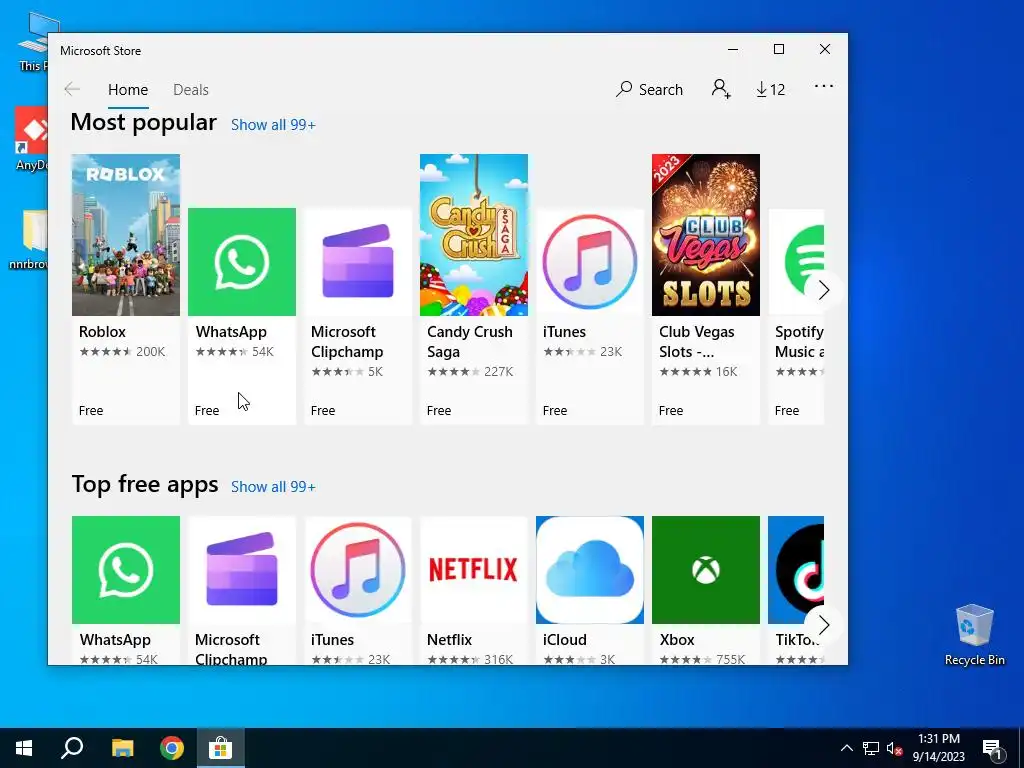Click the Club Vegas Slots title text
The width and height of the screenshot is (1024, 768).
[x=697, y=342]
